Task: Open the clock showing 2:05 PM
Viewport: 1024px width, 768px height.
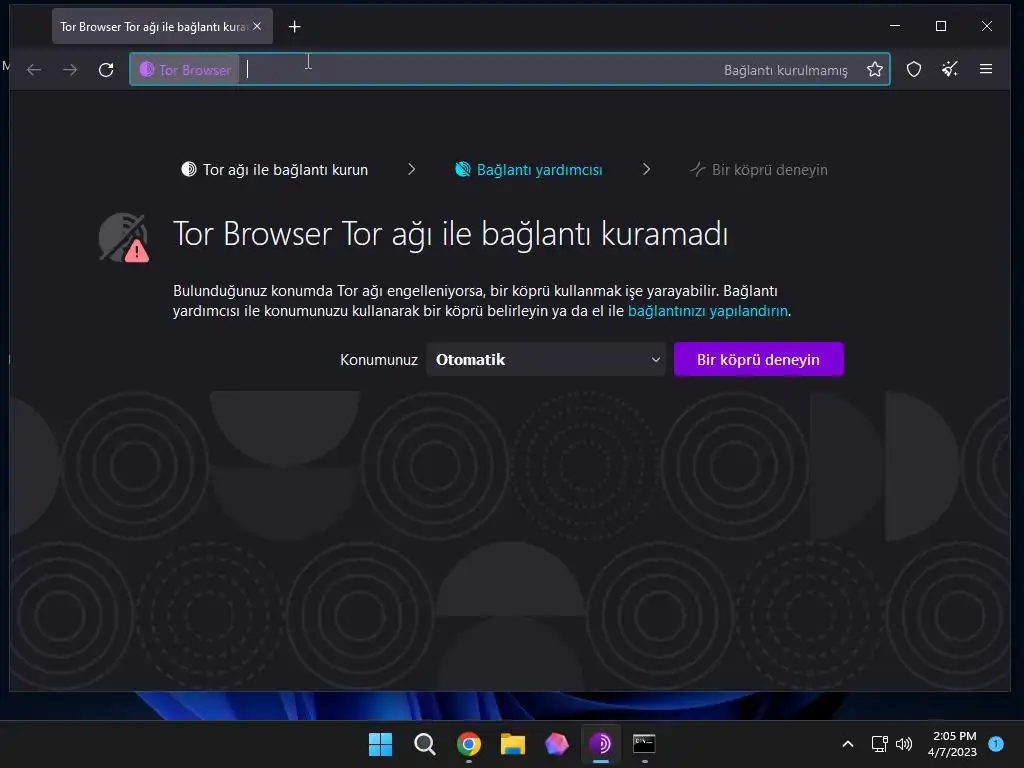Action: click(953, 744)
